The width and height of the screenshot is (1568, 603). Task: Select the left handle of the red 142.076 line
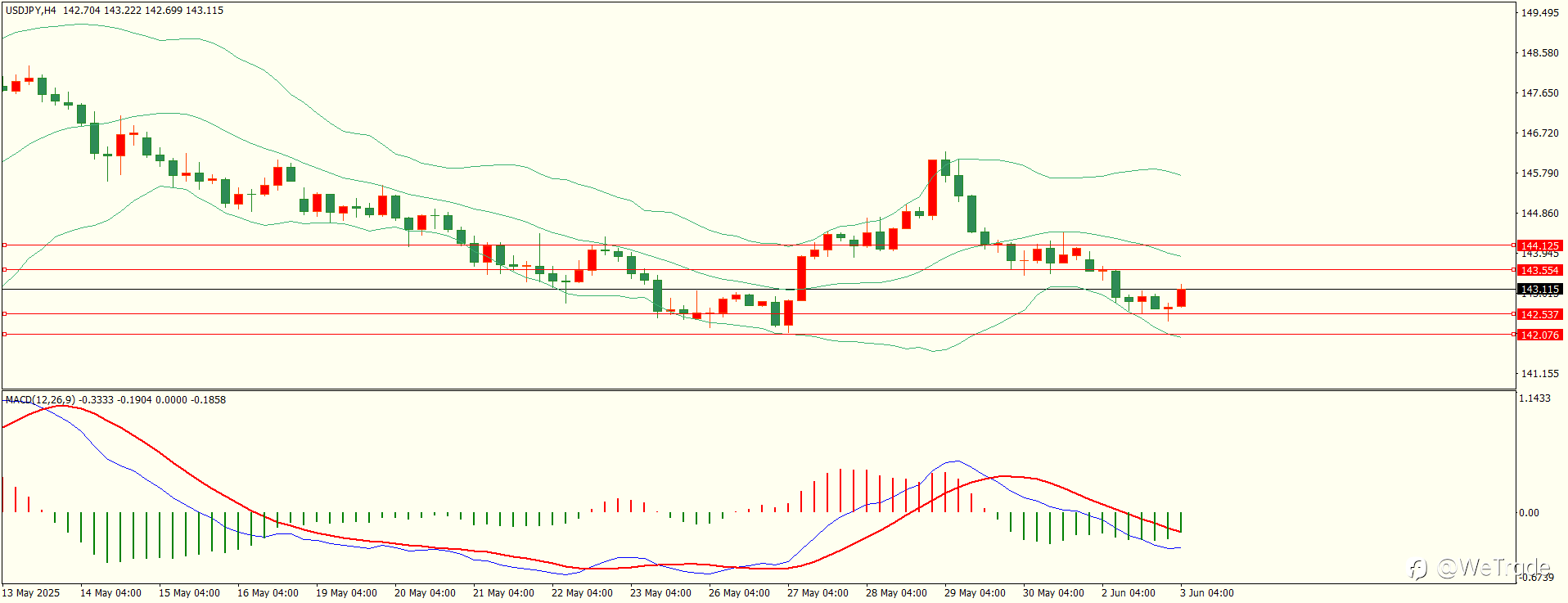coord(4,334)
